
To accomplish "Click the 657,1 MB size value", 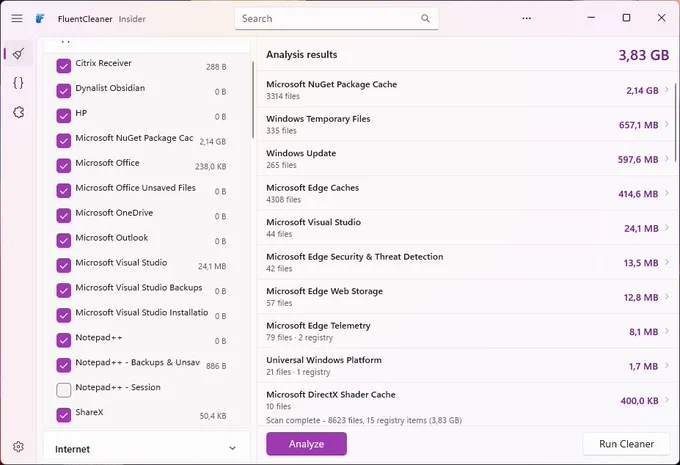I will pyautogui.click(x=638, y=125).
